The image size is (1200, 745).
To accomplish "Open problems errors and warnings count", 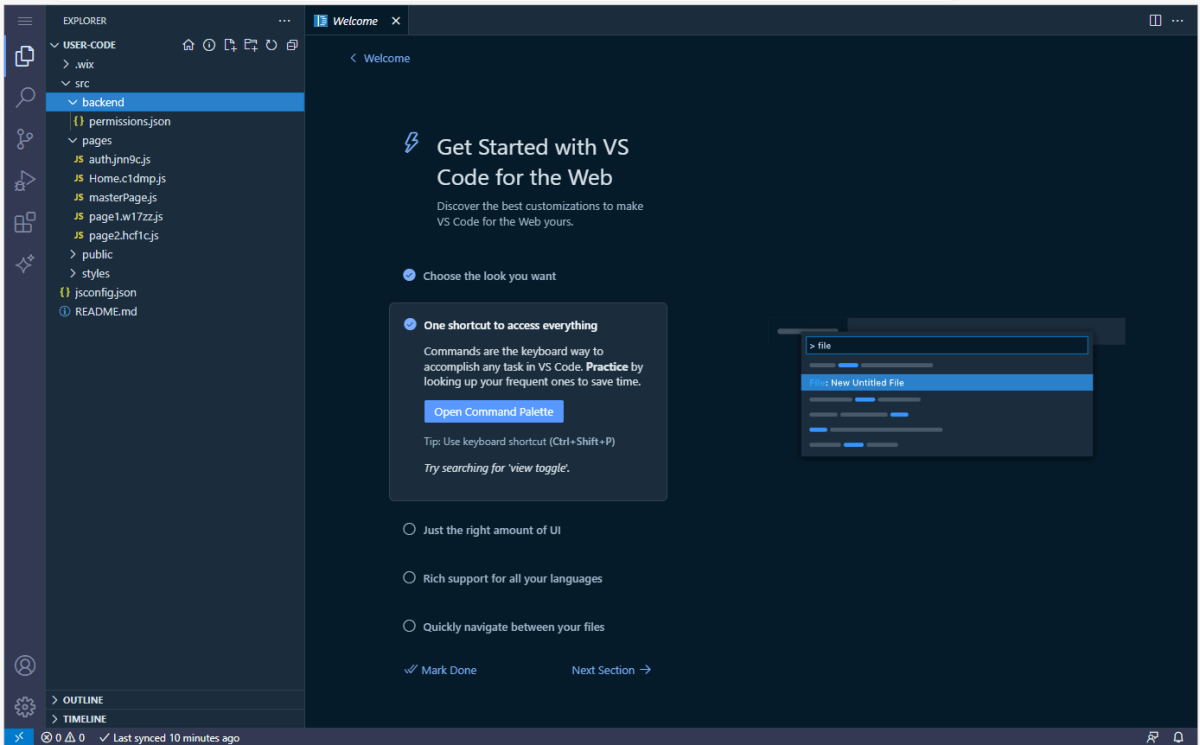I will pos(63,738).
